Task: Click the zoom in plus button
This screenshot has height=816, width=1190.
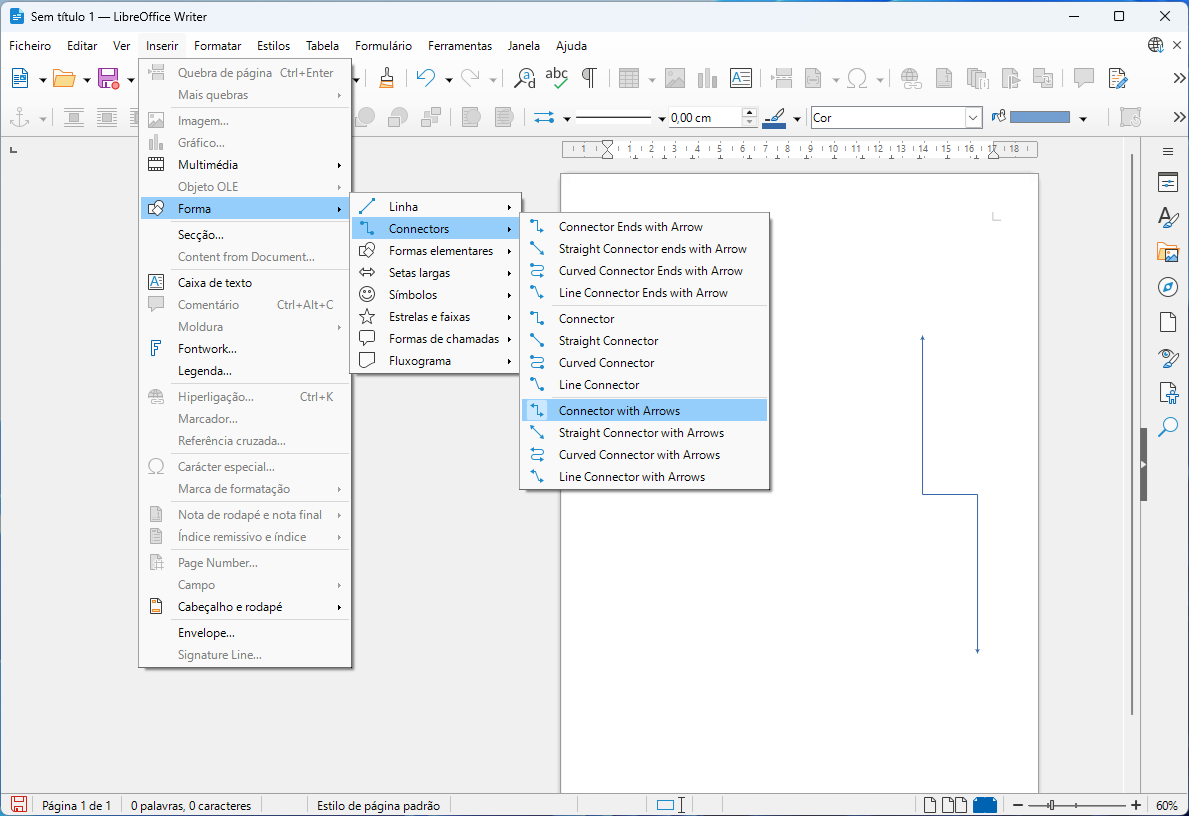Action: pyautogui.click(x=1135, y=805)
